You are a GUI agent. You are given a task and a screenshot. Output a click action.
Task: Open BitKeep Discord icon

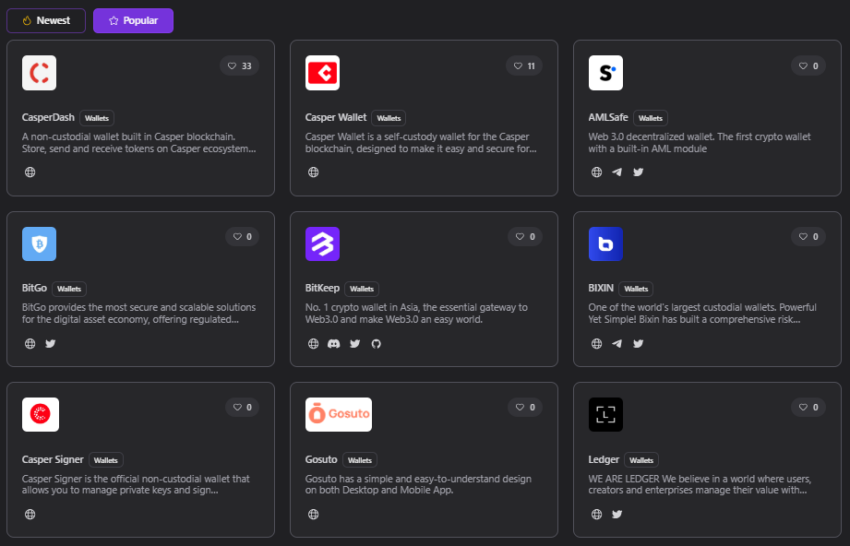[x=334, y=344]
